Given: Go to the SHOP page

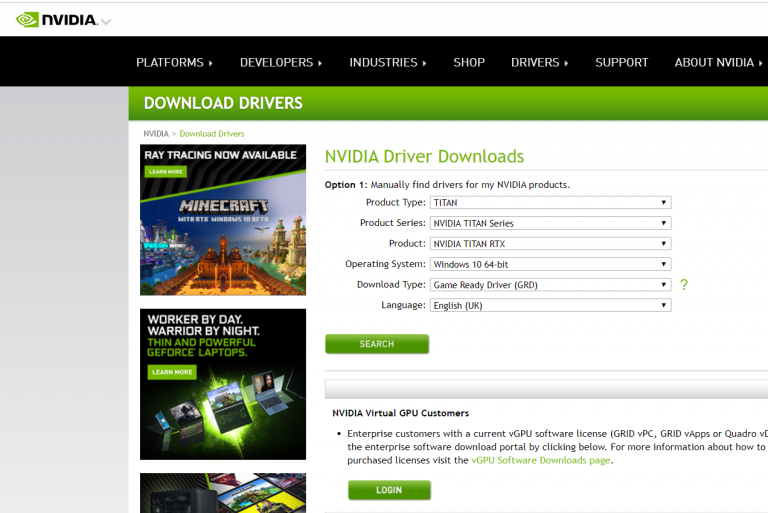Looking at the screenshot, I should 469,62.
